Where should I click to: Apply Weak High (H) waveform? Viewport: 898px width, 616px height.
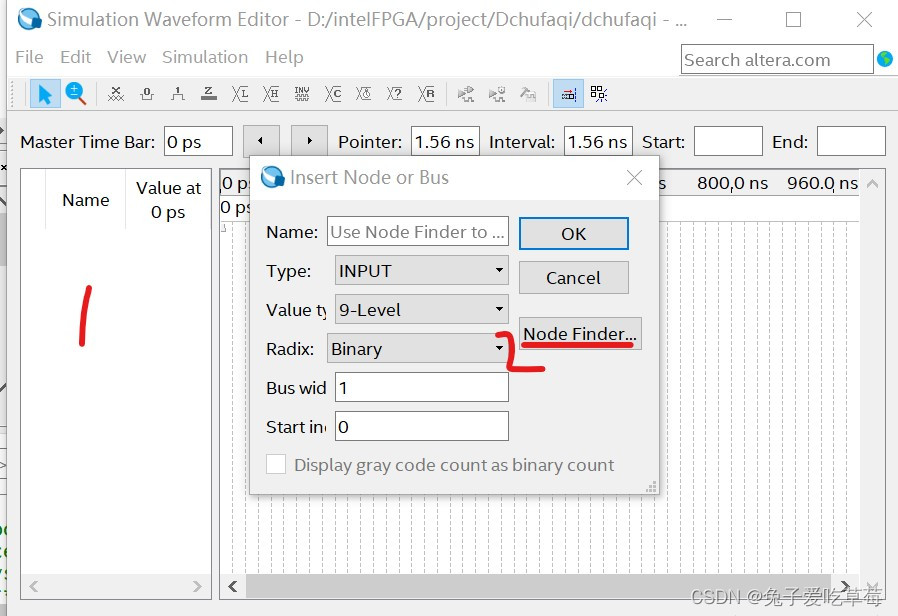pos(271,94)
